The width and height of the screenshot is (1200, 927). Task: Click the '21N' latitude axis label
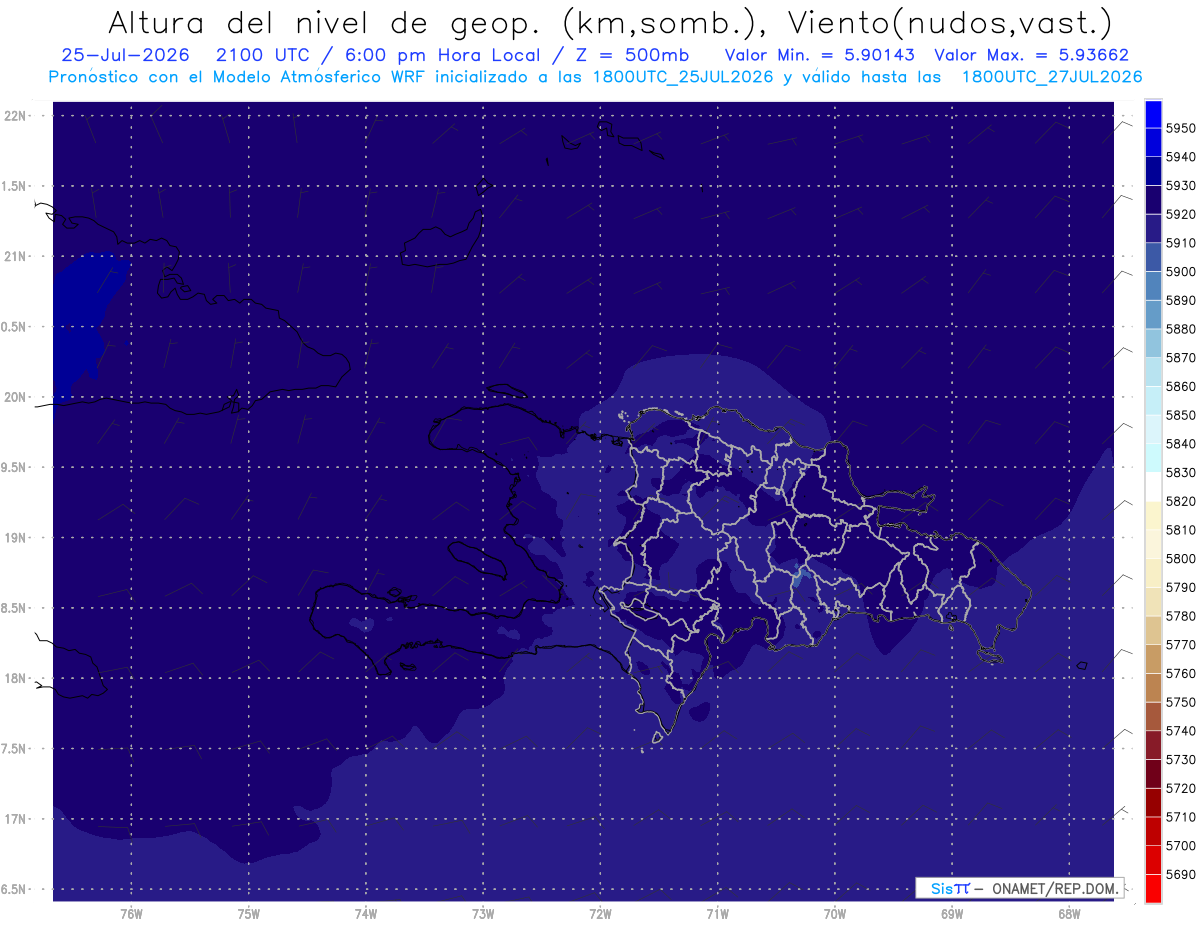coord(16,257)
